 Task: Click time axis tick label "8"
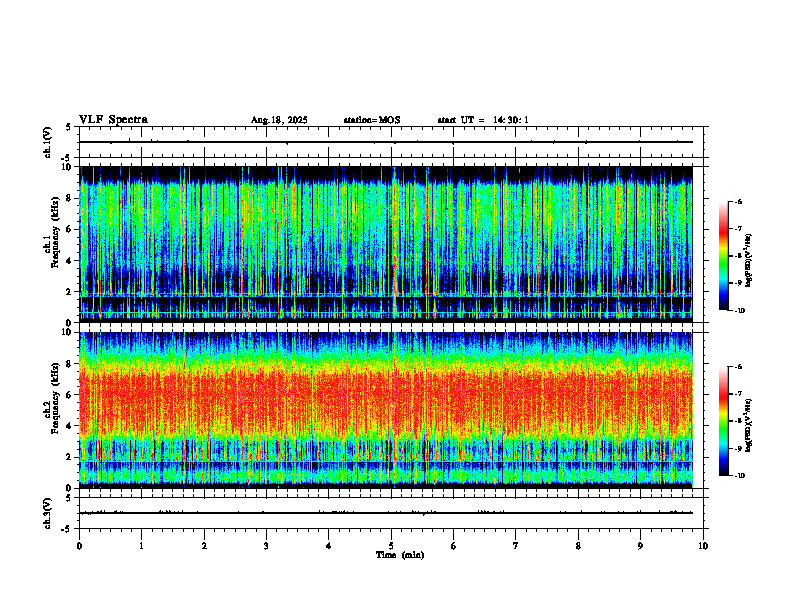tap(578, 546)
